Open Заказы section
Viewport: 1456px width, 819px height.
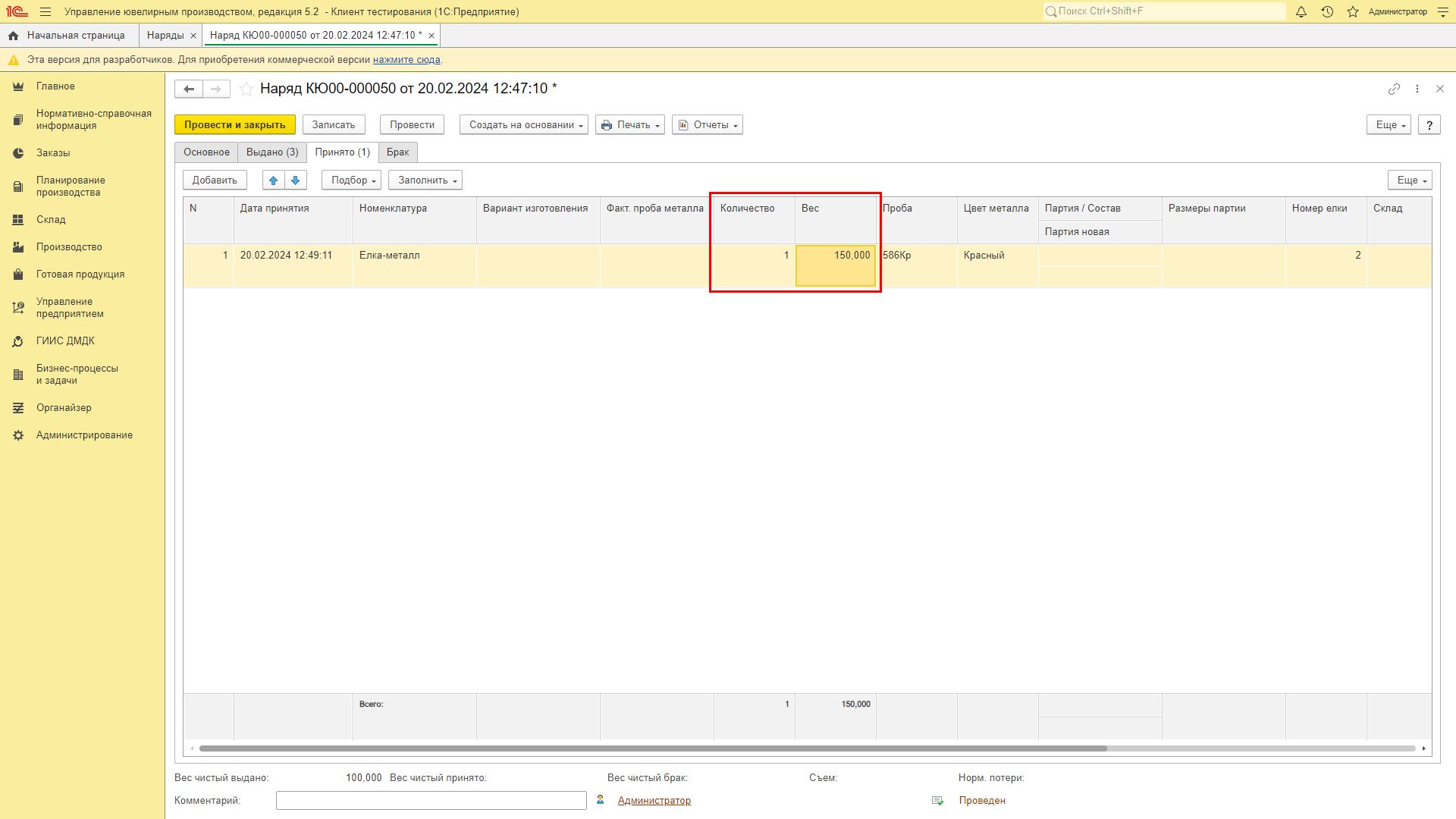click(82, 153)
